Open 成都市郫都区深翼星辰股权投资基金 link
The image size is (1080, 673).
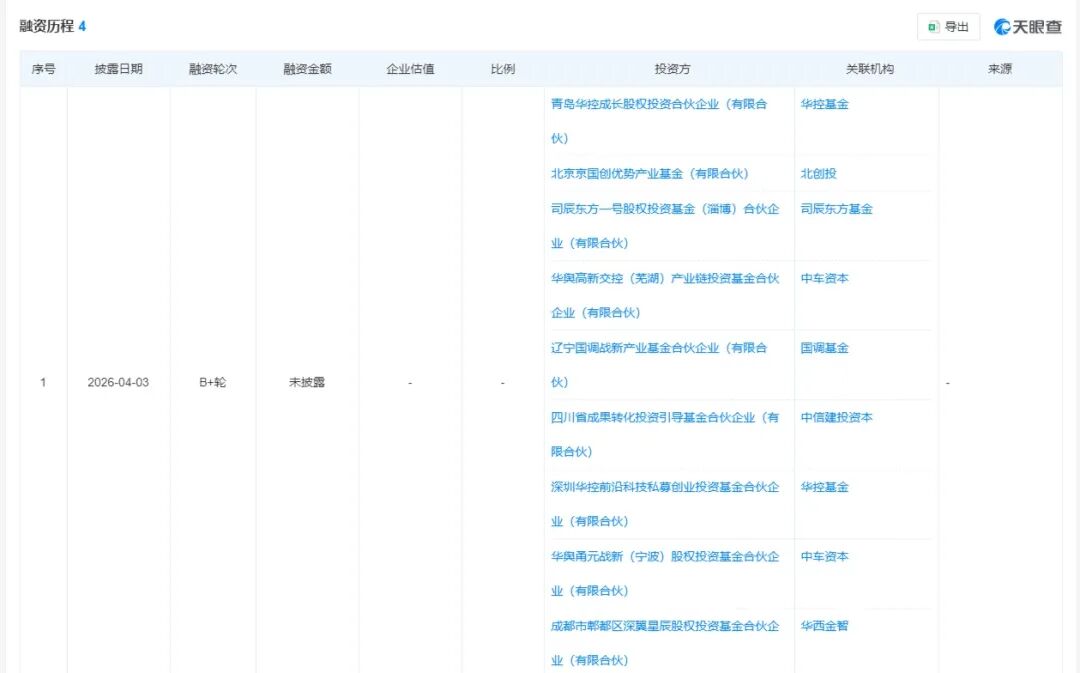pyautogui.click(x=664, y=626)
